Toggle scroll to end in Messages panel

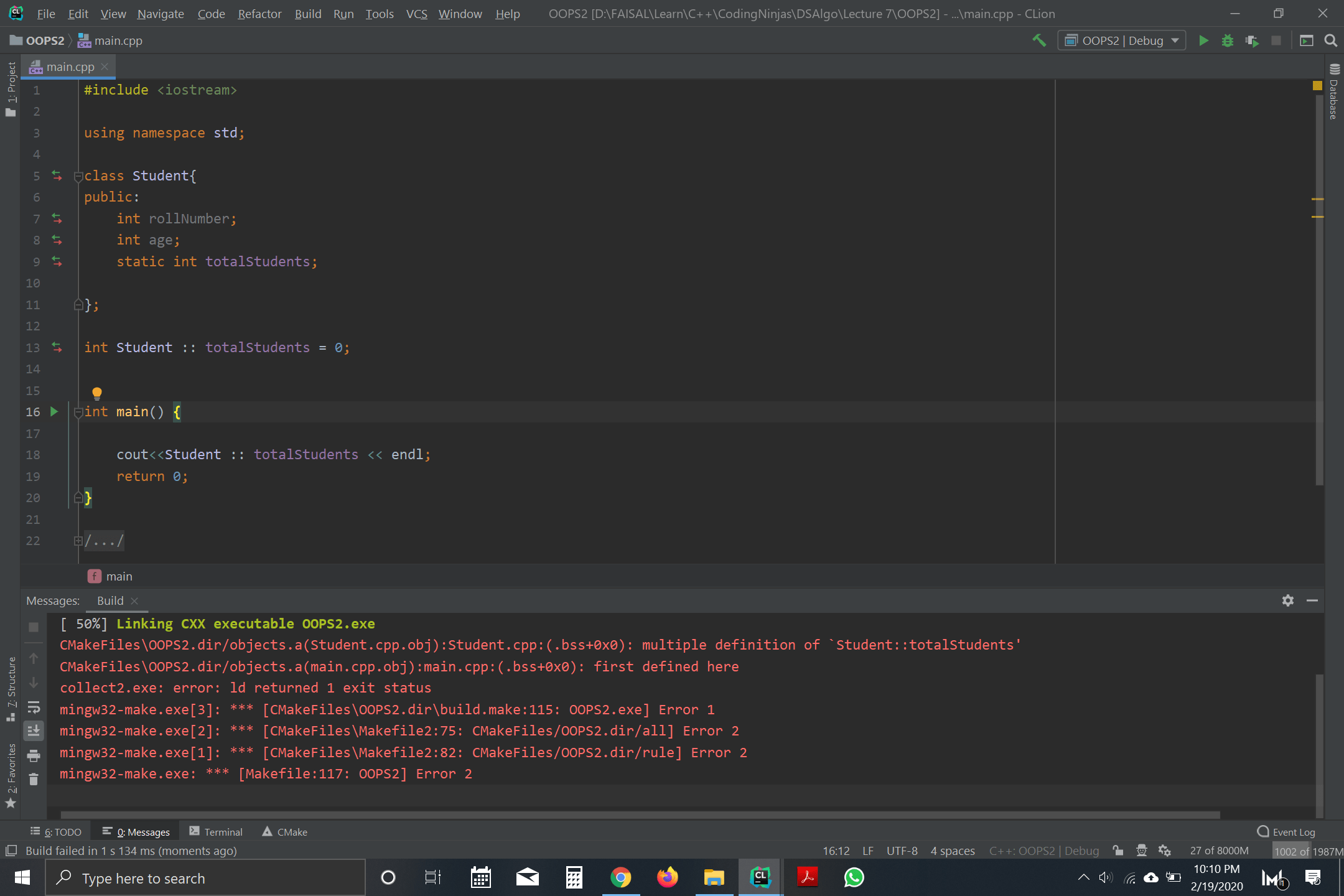tap(34, 730)
